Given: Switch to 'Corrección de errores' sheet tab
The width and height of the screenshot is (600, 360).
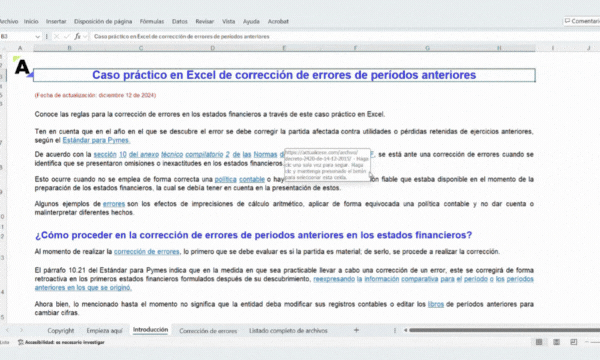Looking at the screenshot, I should pos(208,331).
